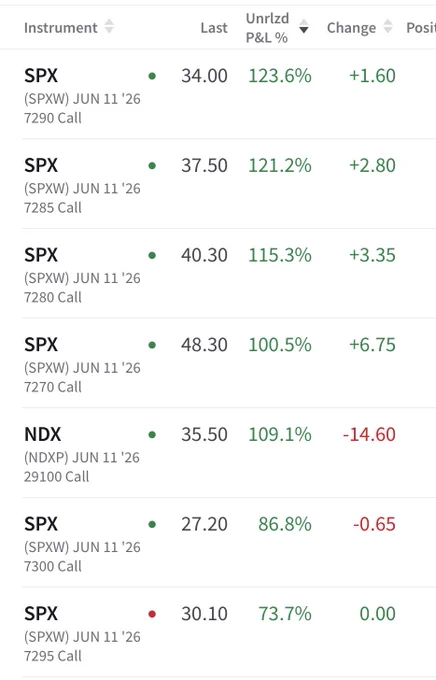Screen dimensions: 436x680
Task: Click green status dot for SPX 7290 Call
Action: click(152, 76)
